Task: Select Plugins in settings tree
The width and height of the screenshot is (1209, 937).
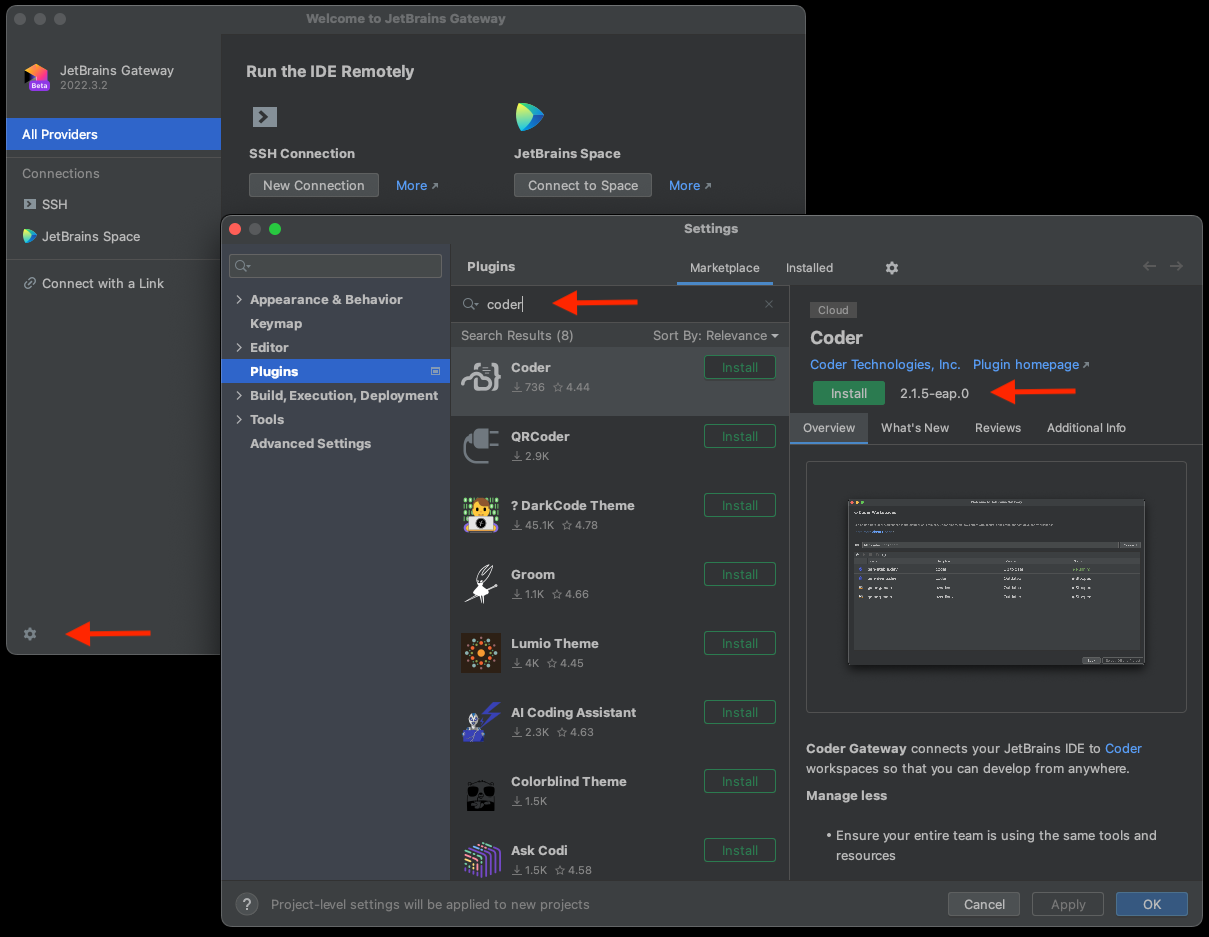Action: click(335, 371)
